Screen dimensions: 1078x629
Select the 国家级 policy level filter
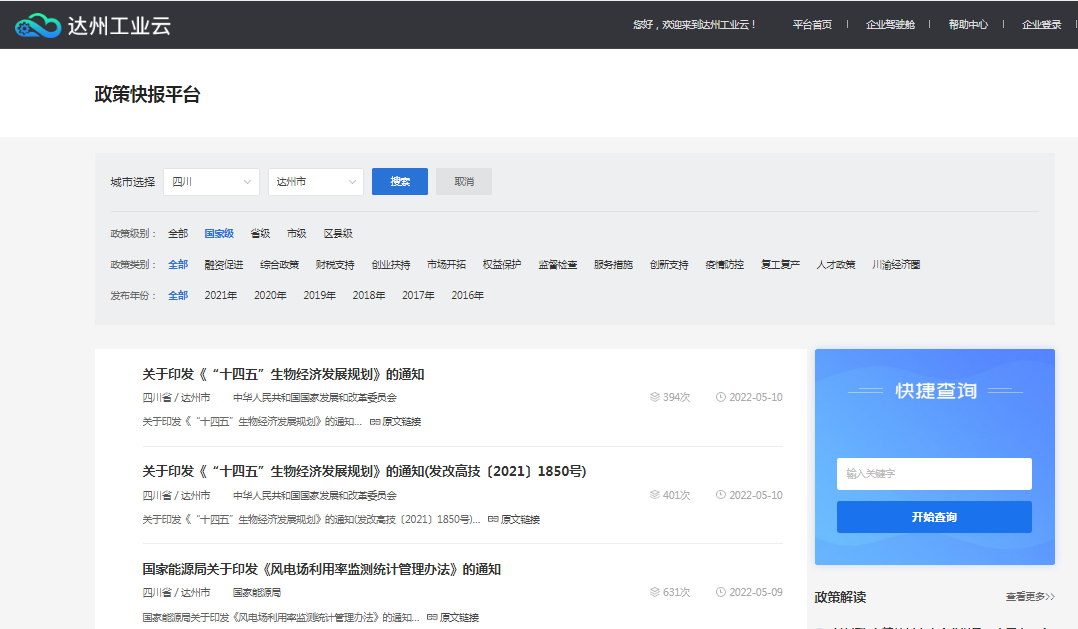(219, 234)
